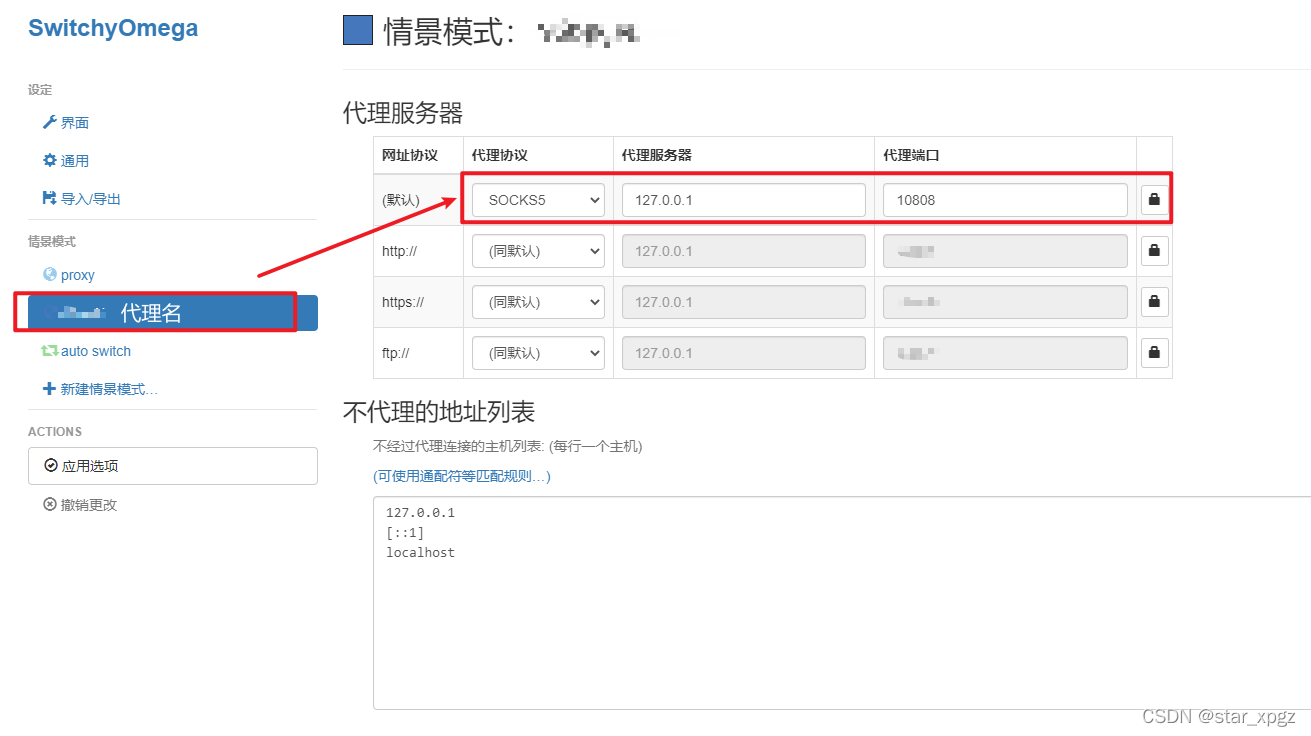
Task: Open the 通用 general settings page
Action: click(x=74, y=161)
